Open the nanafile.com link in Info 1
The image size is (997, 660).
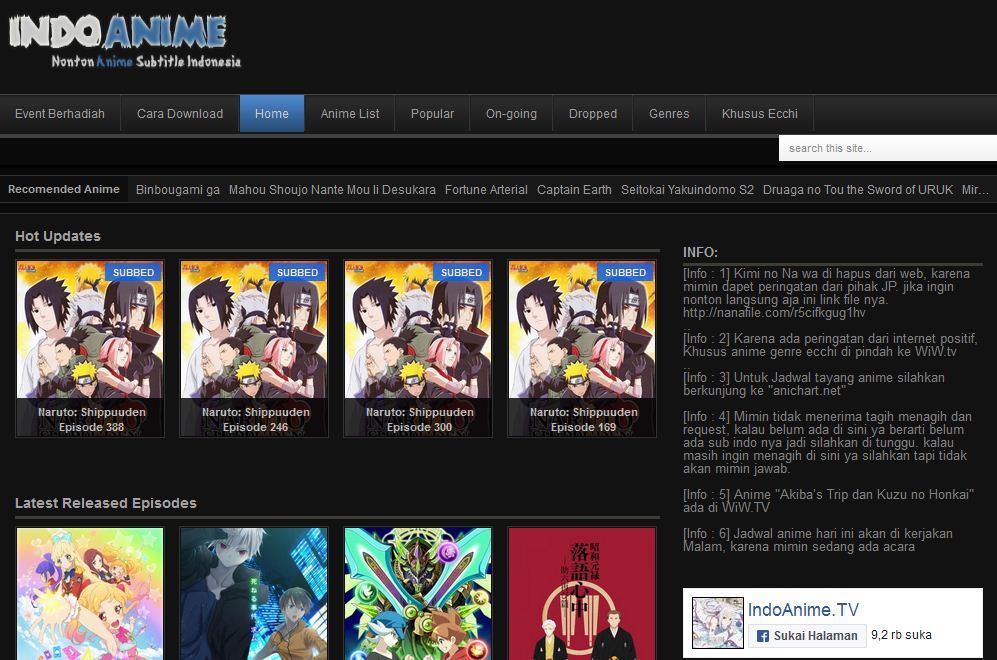(774, 313)
